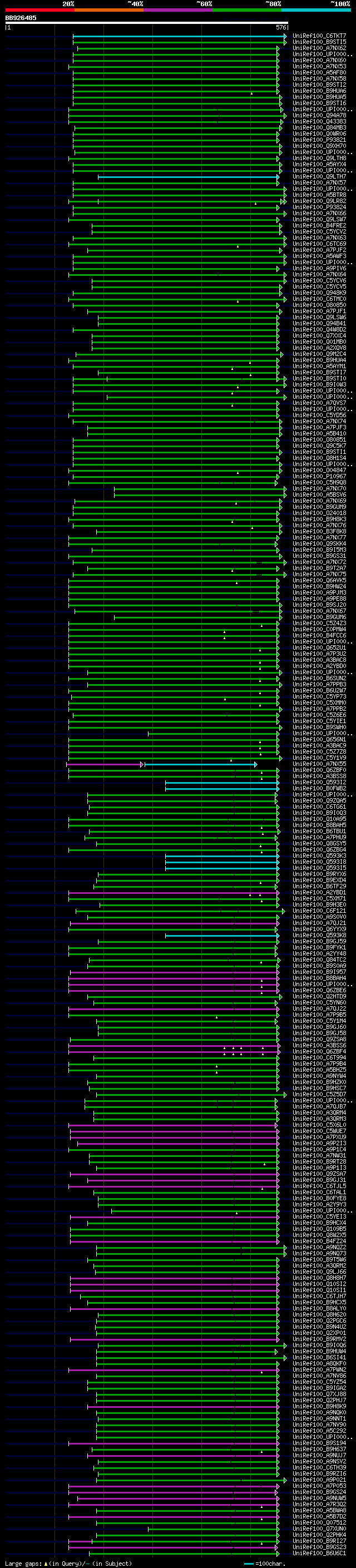Click the UniRef100_A9P021 label
Image resolution: width=356 pixels, height=1568 pixels.
click(319, 1480)
